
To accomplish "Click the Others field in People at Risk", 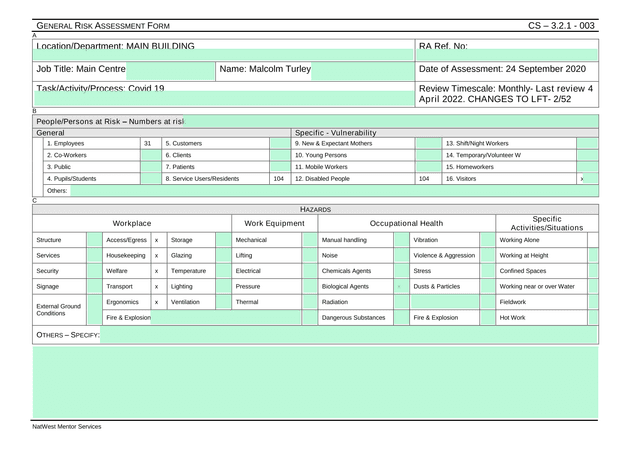I will coord(334,191).
